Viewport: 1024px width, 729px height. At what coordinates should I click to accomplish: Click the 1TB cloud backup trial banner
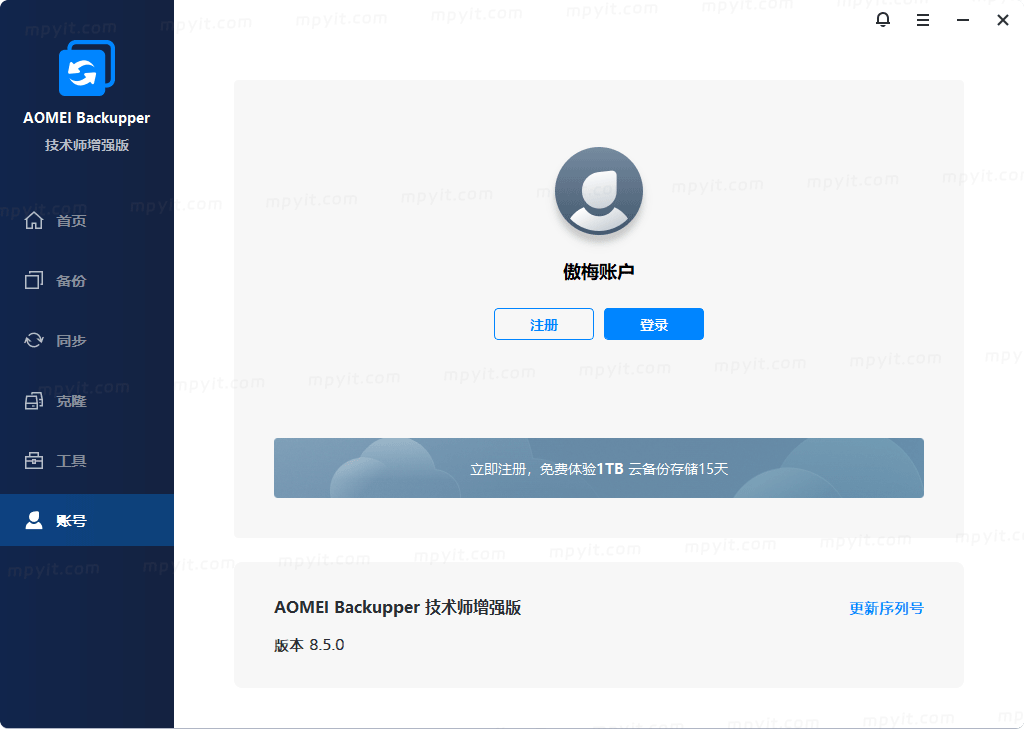coord(599,468)
